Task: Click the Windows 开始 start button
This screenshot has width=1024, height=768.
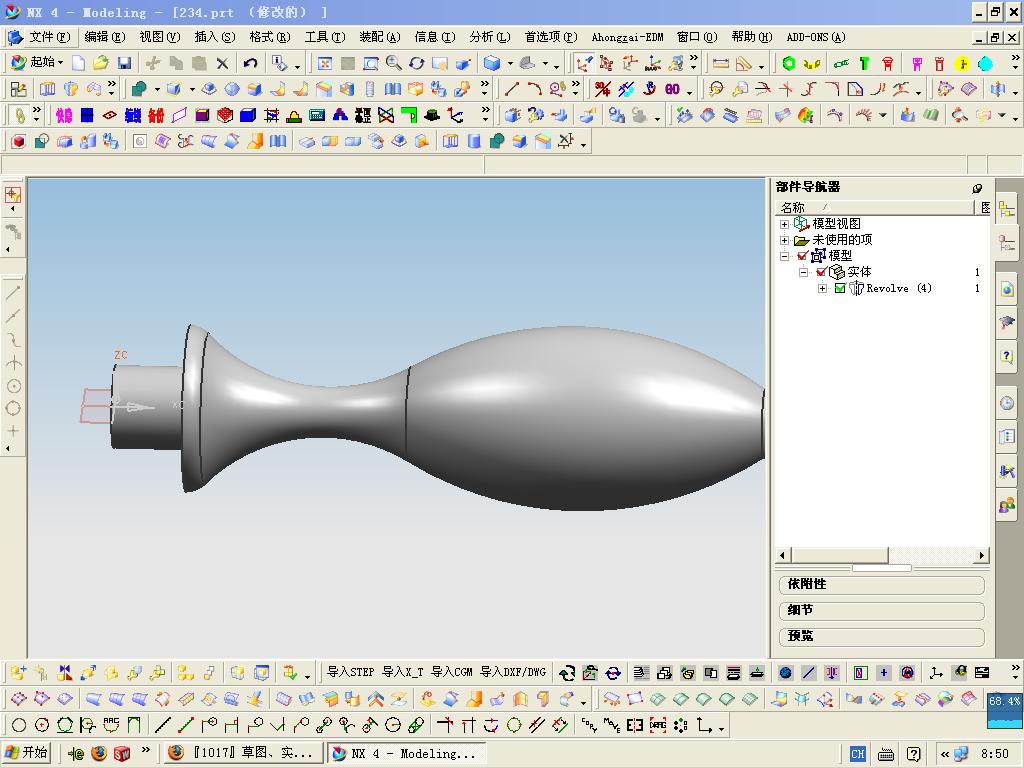Action: (x=27, y=753)
